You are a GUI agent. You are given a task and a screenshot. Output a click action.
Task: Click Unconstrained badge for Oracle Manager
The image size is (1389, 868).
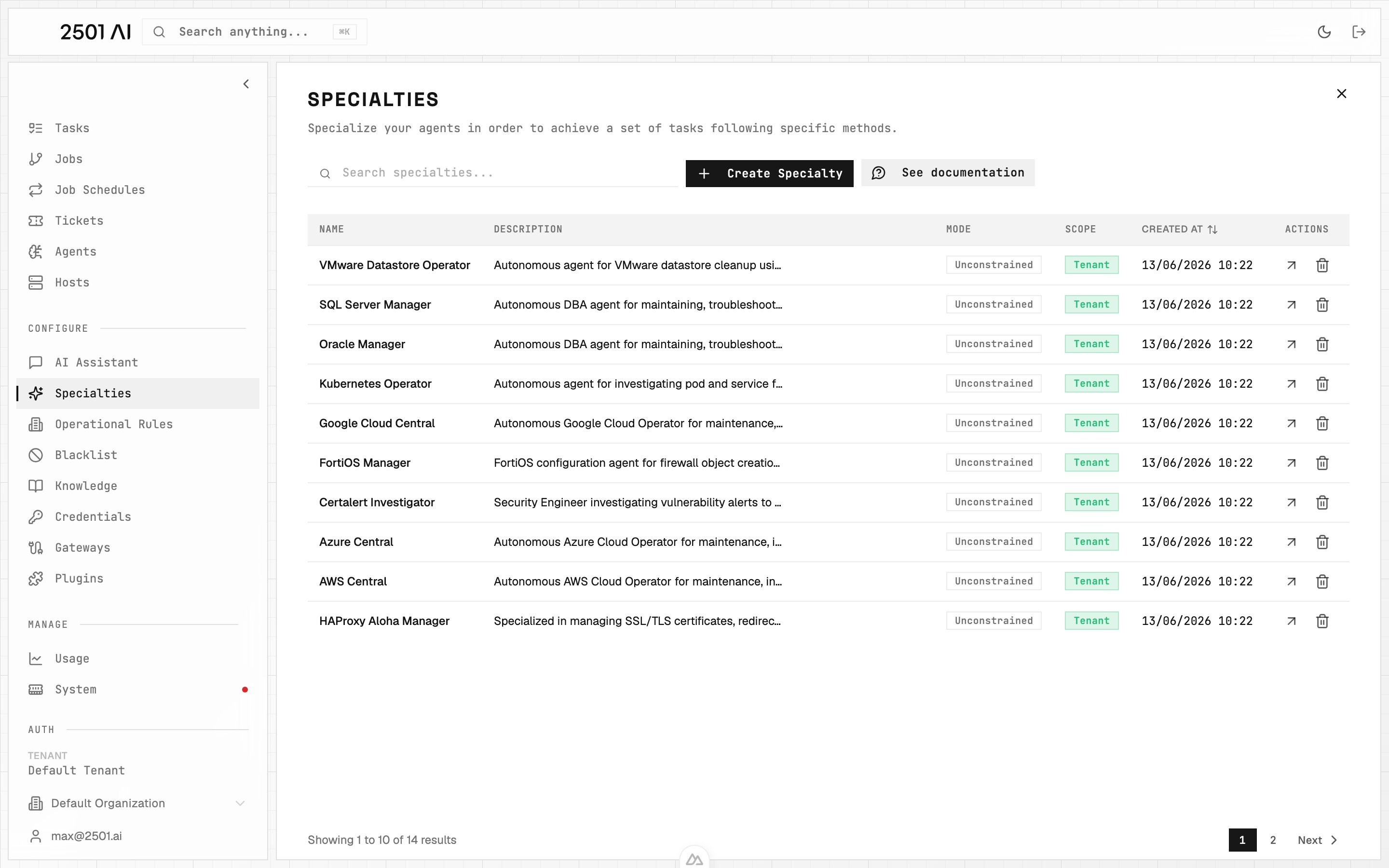tap(994, 344)
